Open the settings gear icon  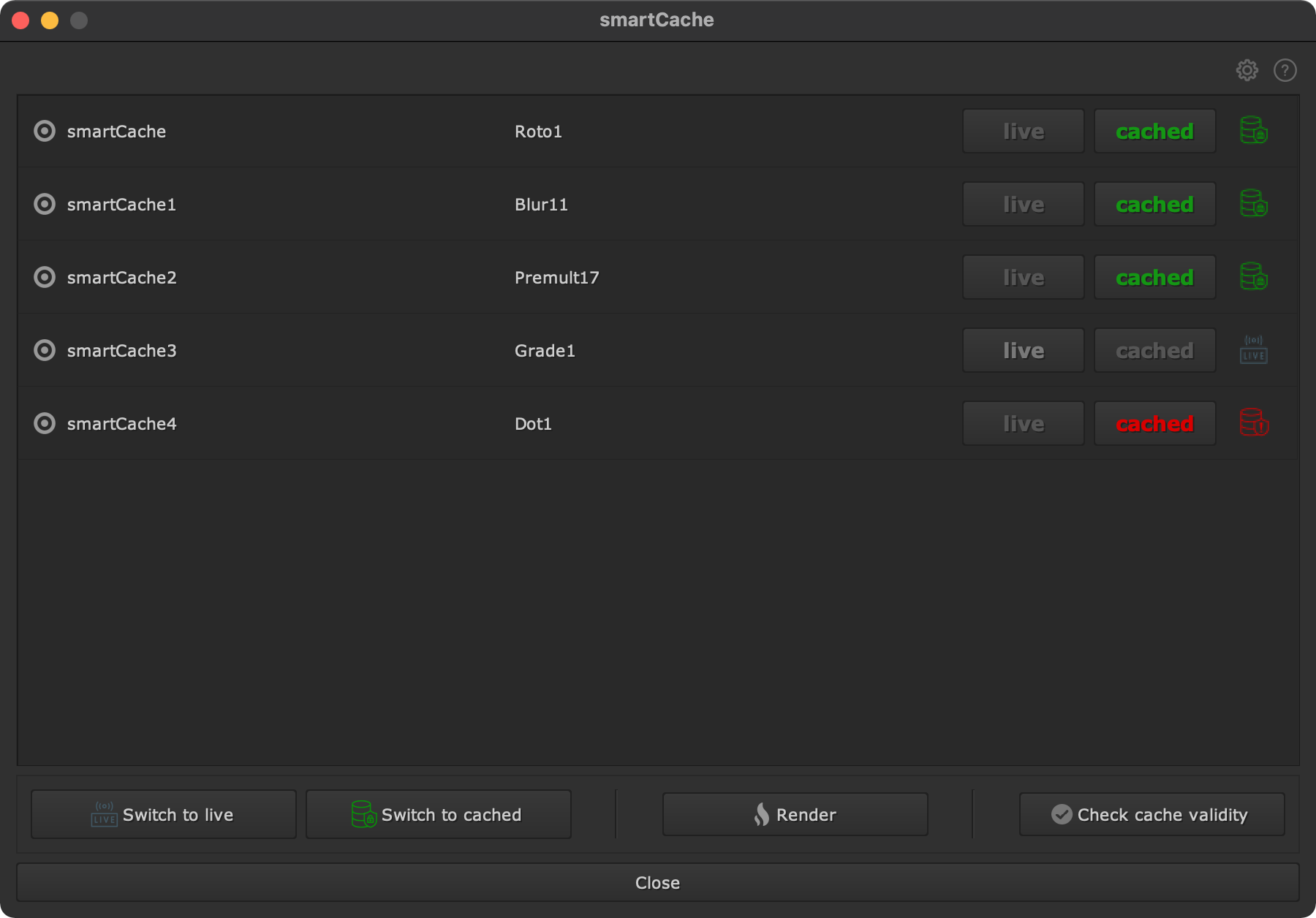[1247, 70]
